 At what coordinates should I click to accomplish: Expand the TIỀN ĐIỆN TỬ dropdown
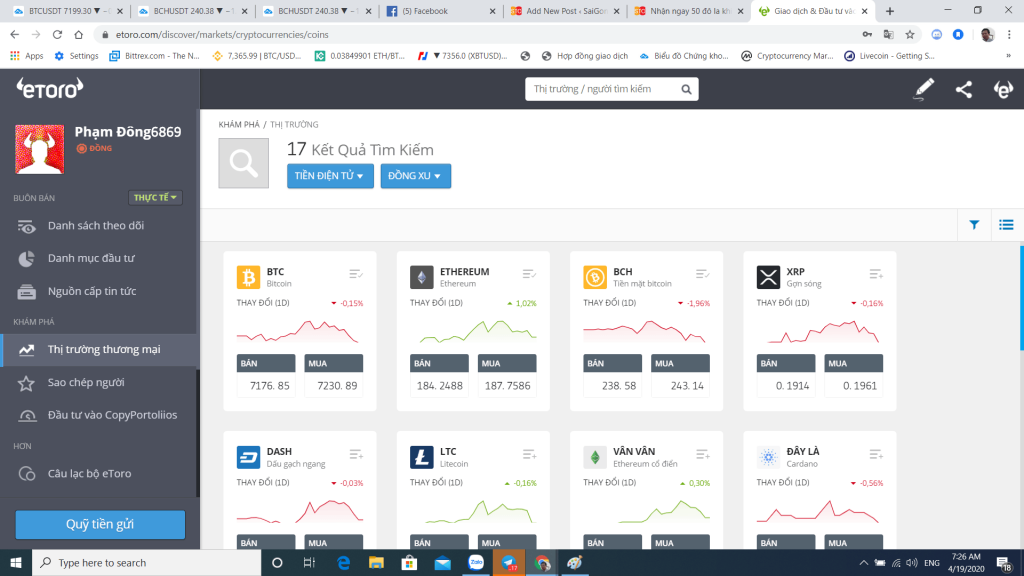[330, 176]
